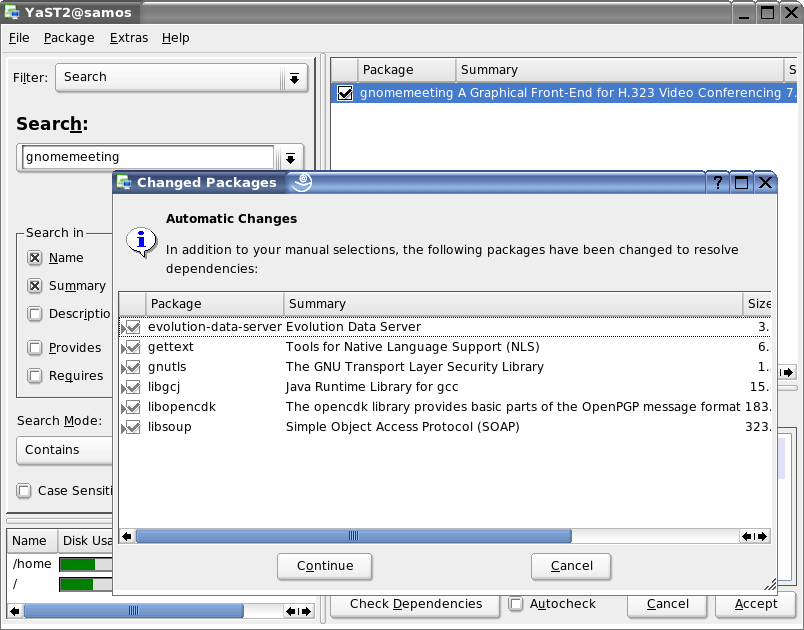
Task: Toggle status checkbox for libgcj
Action: (x=133, y=387)
